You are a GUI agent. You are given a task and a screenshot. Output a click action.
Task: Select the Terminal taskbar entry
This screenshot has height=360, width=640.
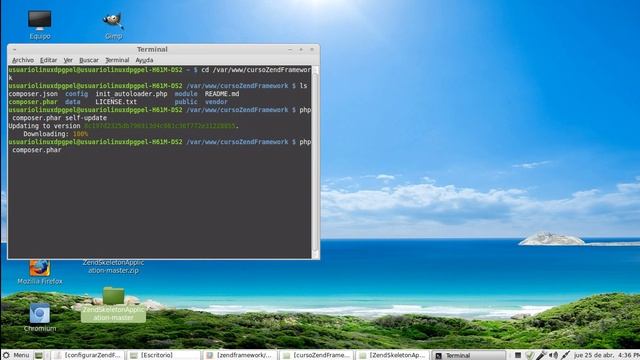point(469,355)
